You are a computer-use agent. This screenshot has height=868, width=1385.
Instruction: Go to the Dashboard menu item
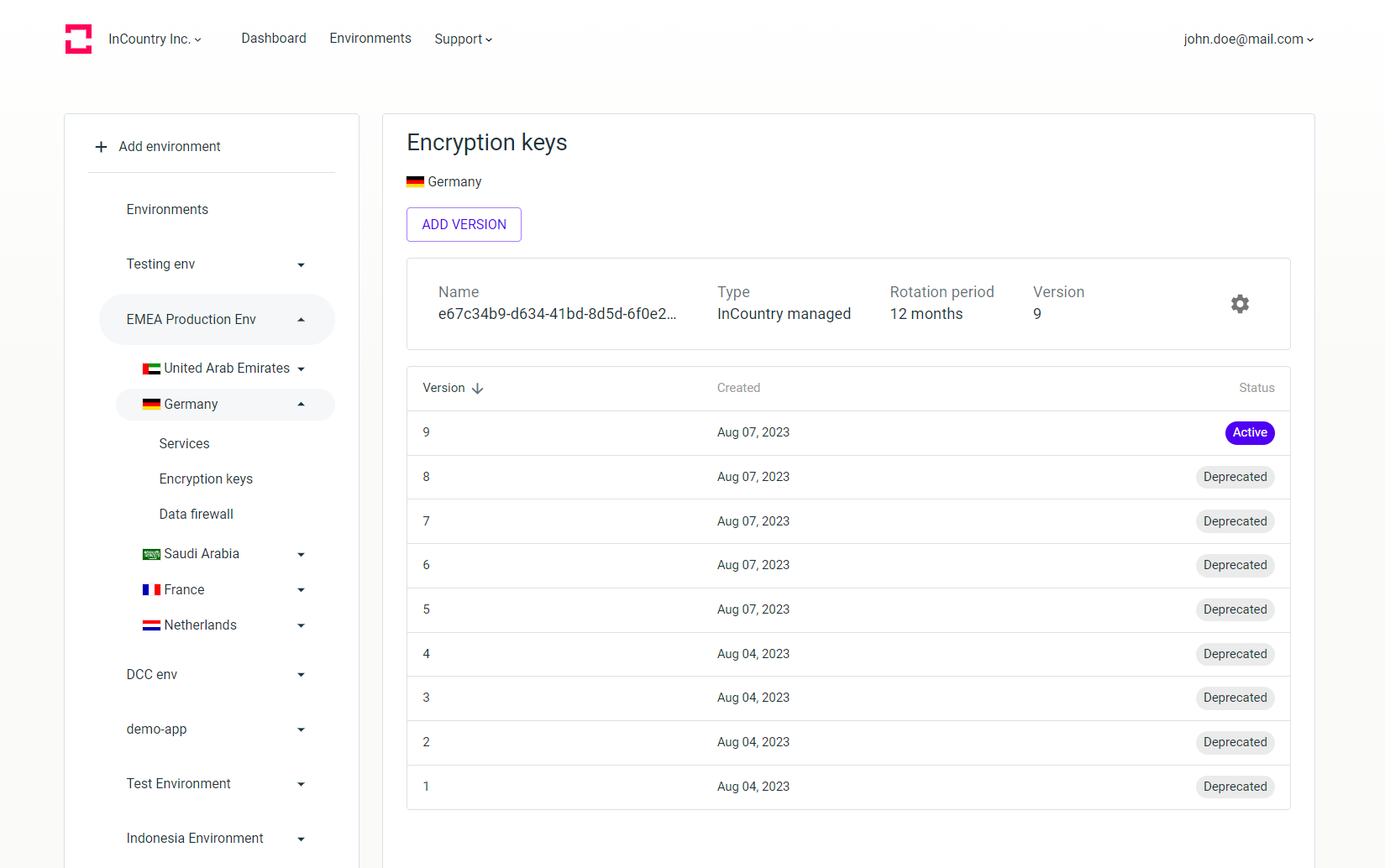[274, 38]
